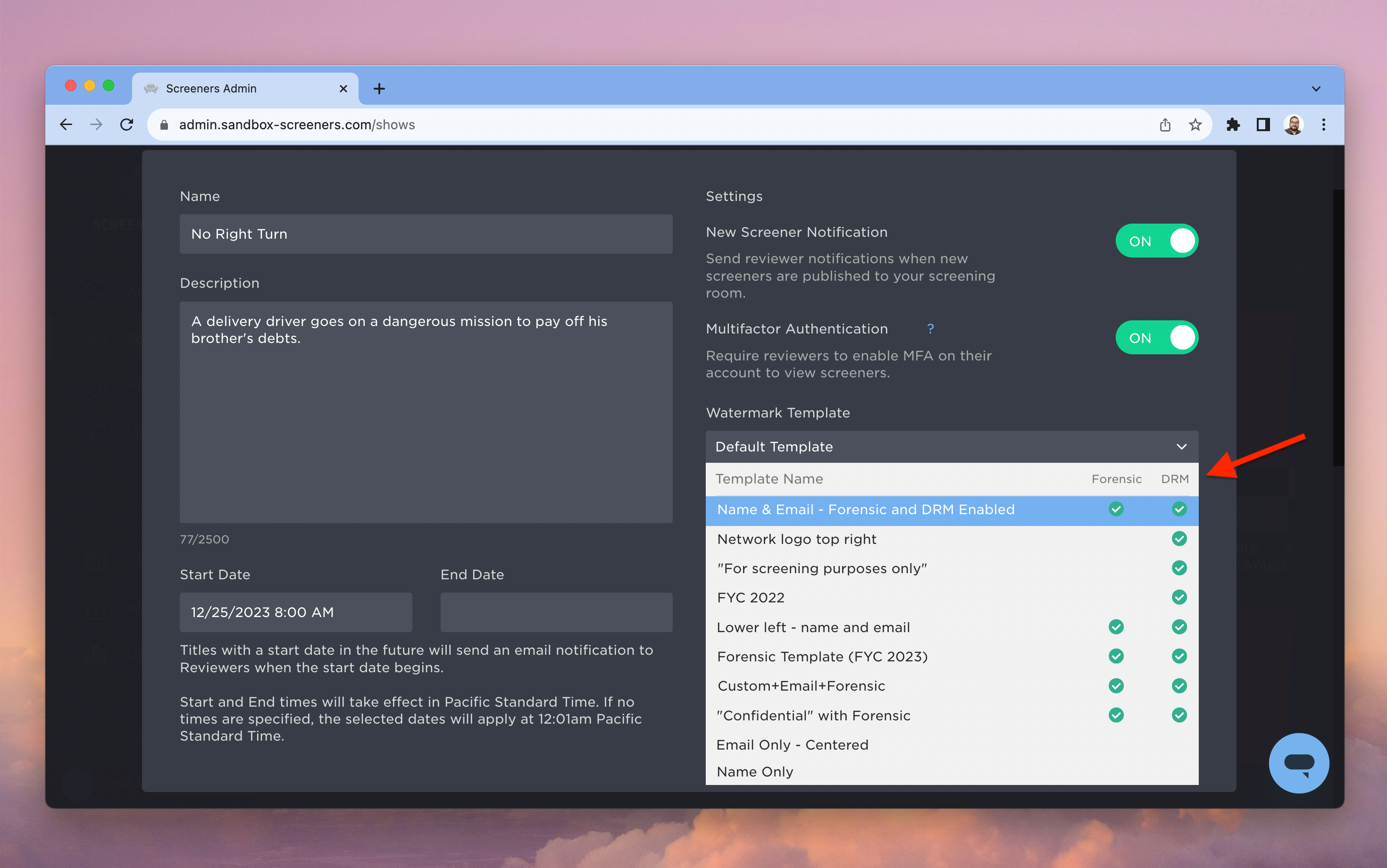Bookmark this page with star icon

(x=1195, y=125)
